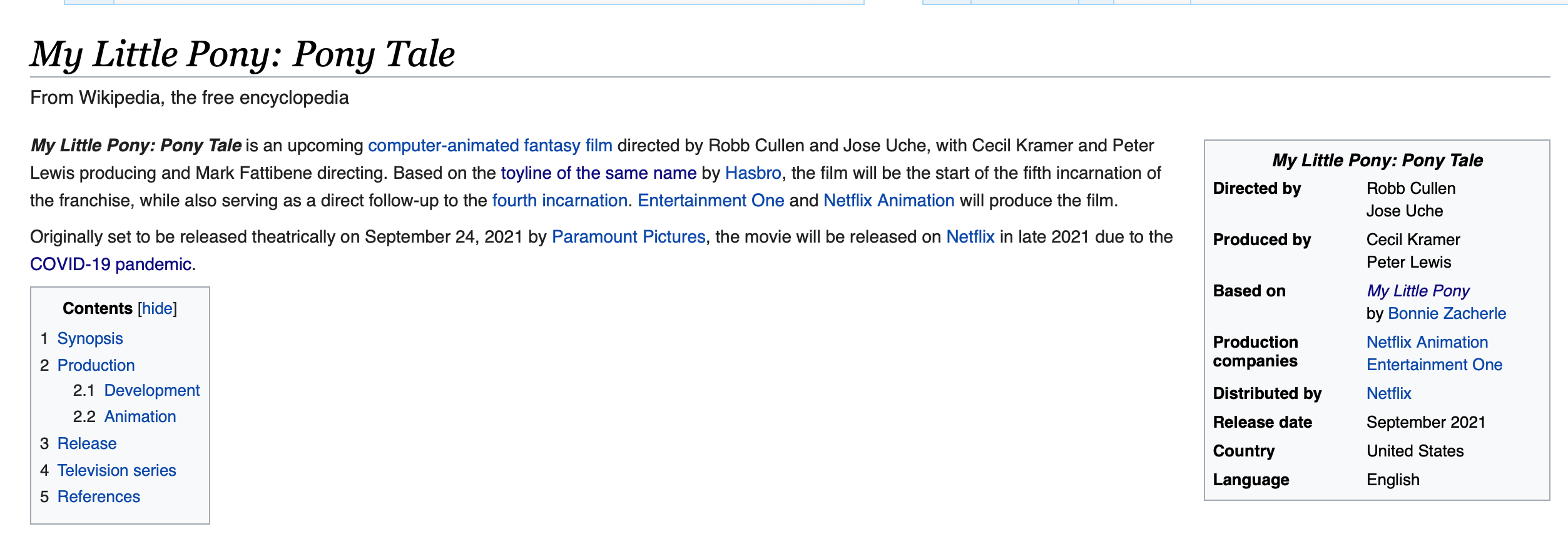Click the 'Language' infobox label

pos(1251,480)
